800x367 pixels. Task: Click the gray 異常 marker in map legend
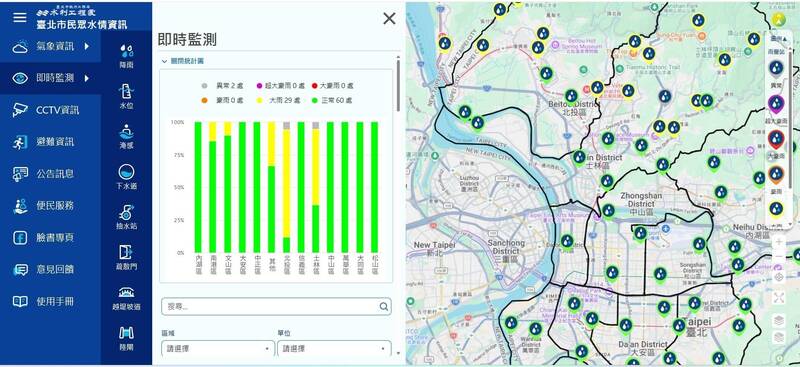click(x=776, y=68)
